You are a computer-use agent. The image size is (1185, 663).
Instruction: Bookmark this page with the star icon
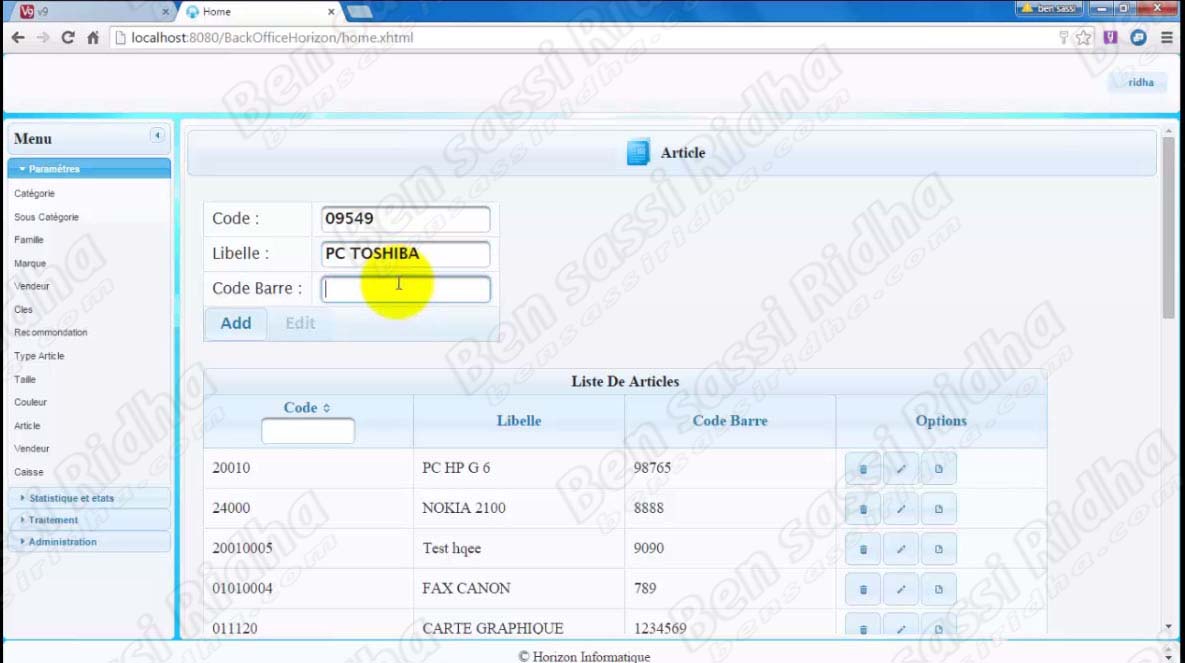pos(1084,38)
